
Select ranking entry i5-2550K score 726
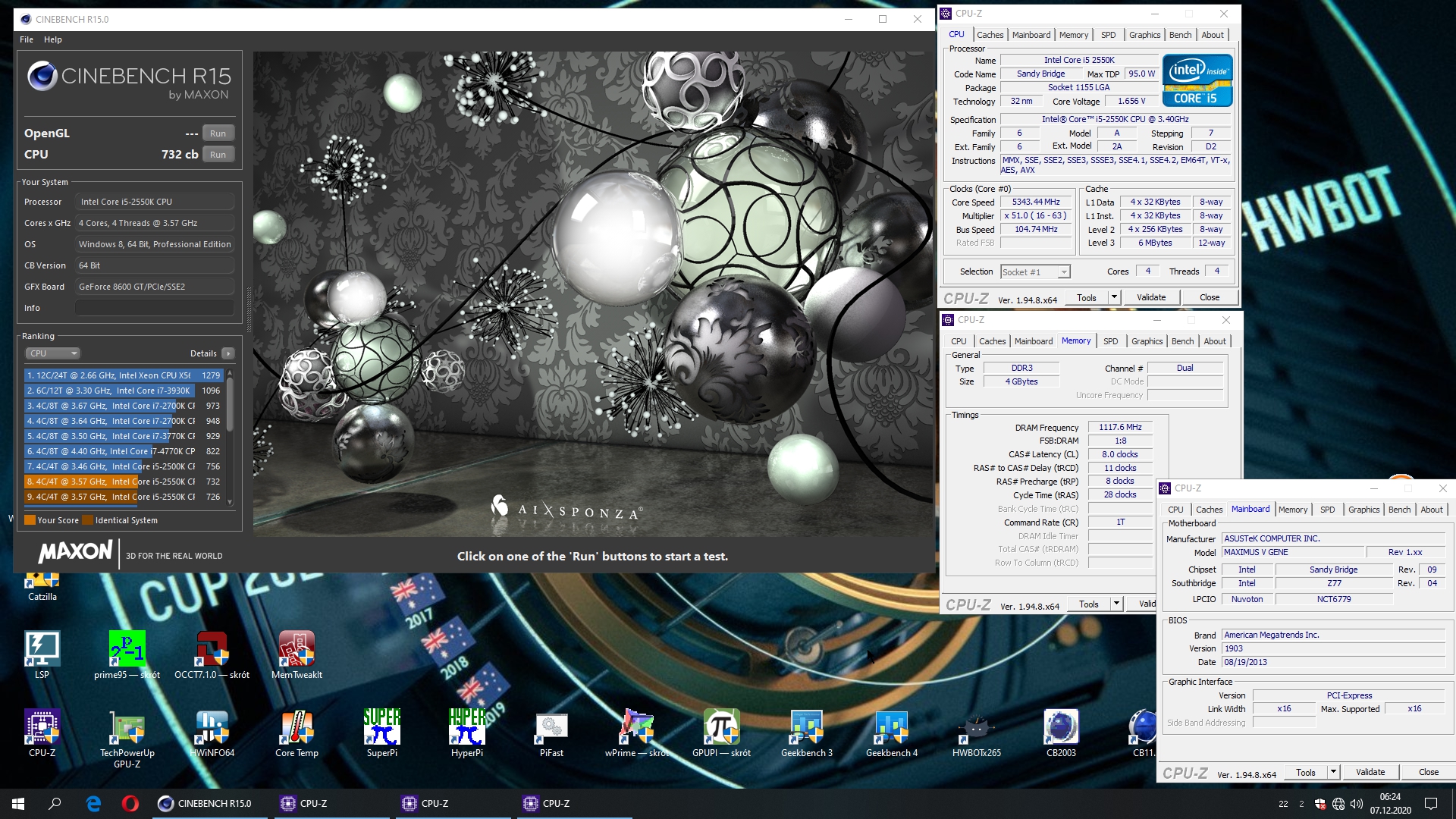pyautogui.click(x=123, y=497)
